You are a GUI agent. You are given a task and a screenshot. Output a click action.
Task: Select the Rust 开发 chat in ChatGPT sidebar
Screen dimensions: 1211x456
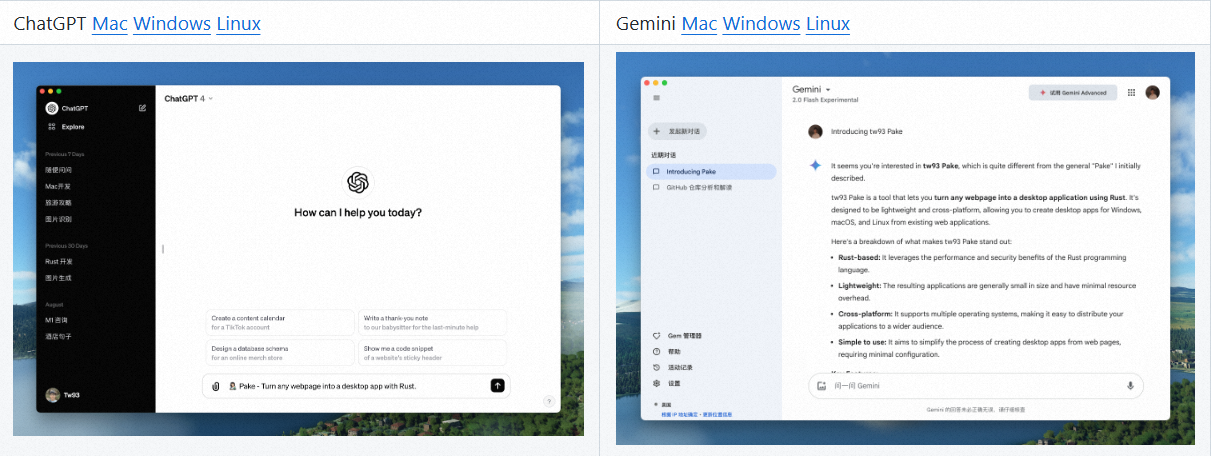[58, 261]
